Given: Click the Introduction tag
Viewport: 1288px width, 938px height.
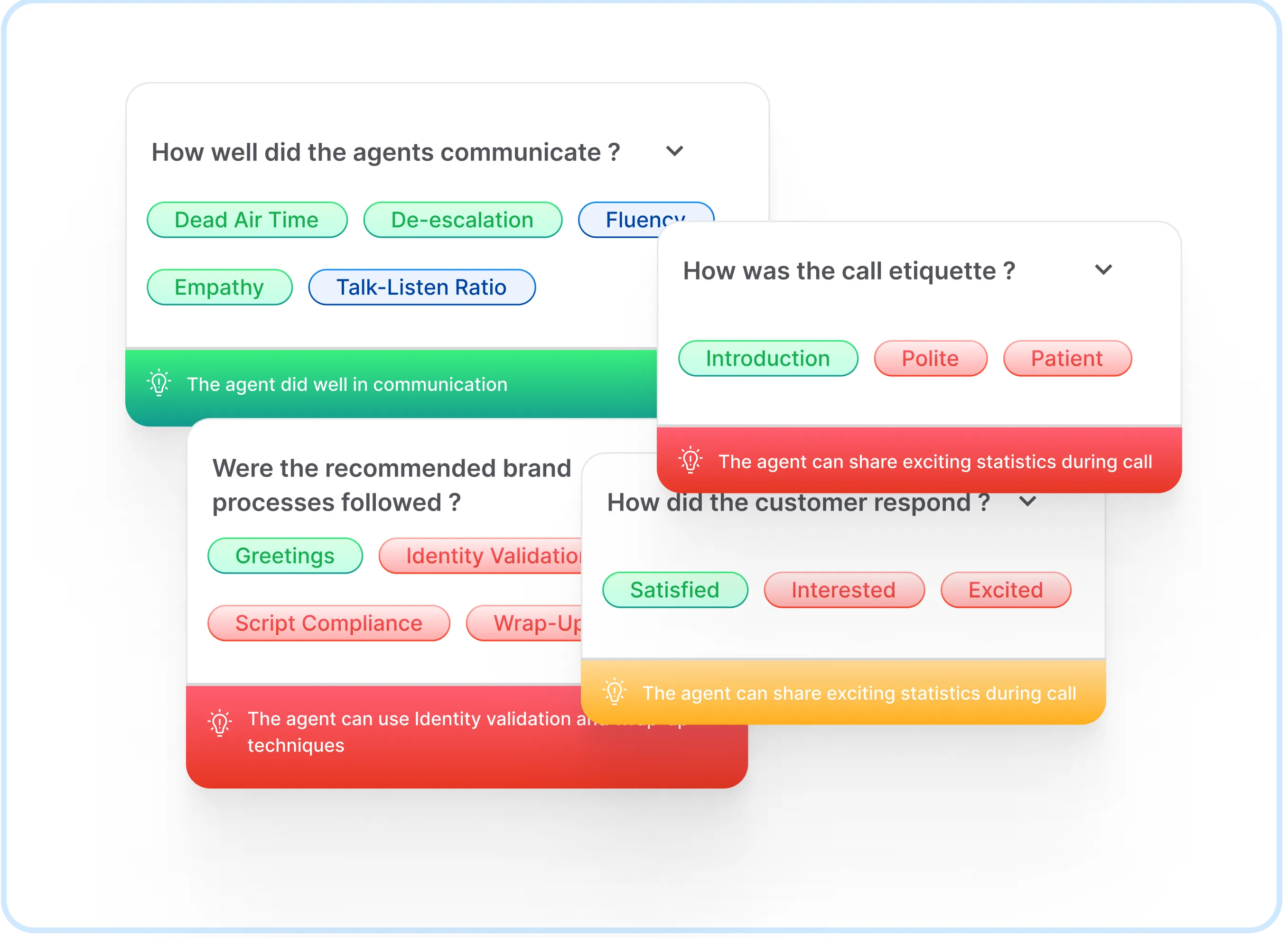Looking at the screenshot, I should [x=768, y=358].
